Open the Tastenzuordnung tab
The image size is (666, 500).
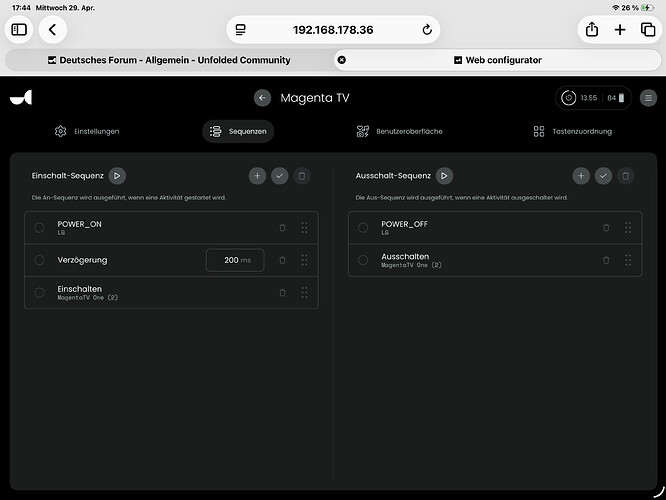[573, 131]
